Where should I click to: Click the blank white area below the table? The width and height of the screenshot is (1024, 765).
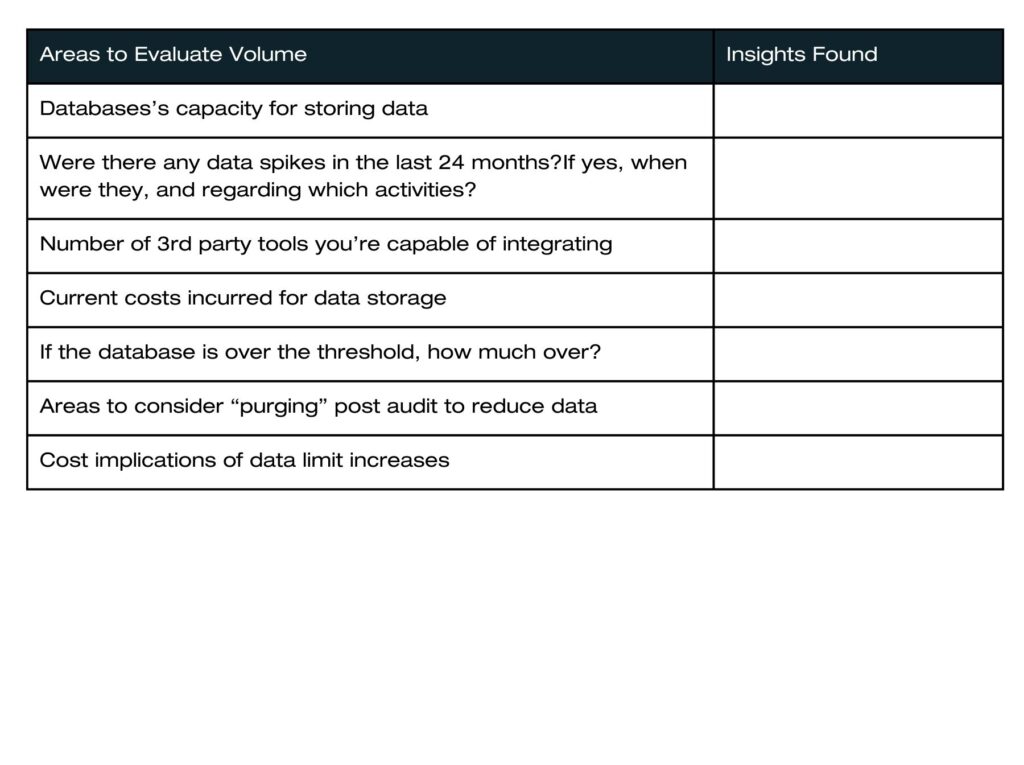point(512,620)
